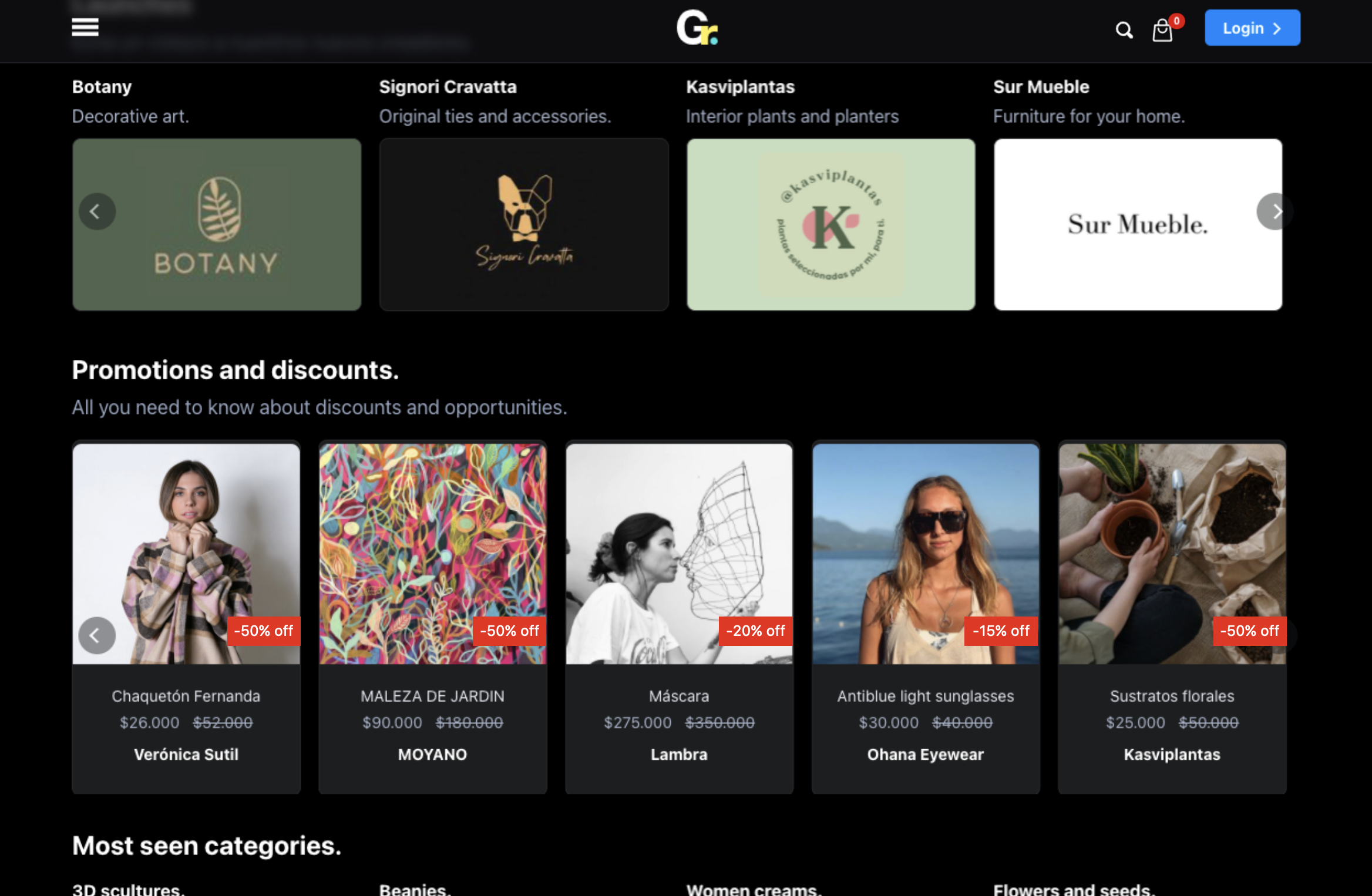
Task: Click the MALEZA DE JARDIN product name
Action: pyautogui.click(x=433, y=696)
